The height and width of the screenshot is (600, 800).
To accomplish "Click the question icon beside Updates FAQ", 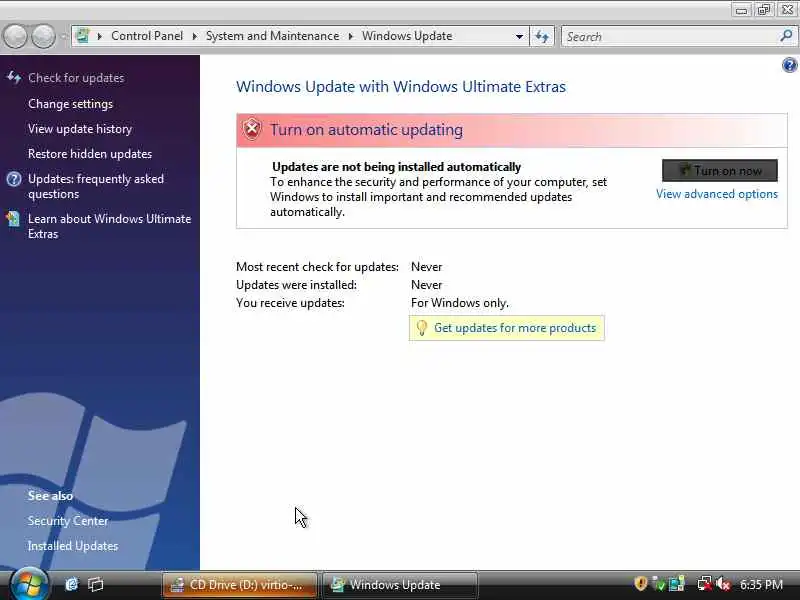I will pos(14,179).
